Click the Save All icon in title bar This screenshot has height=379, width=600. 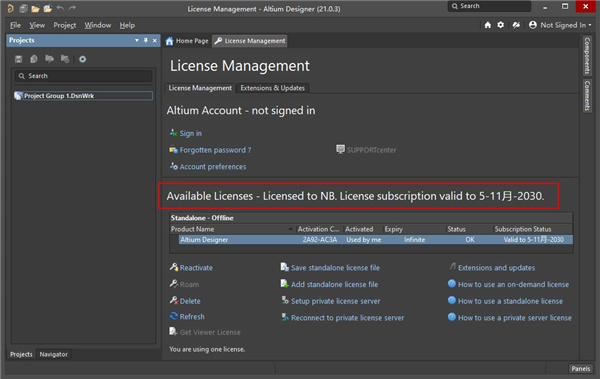click(23, 8)
